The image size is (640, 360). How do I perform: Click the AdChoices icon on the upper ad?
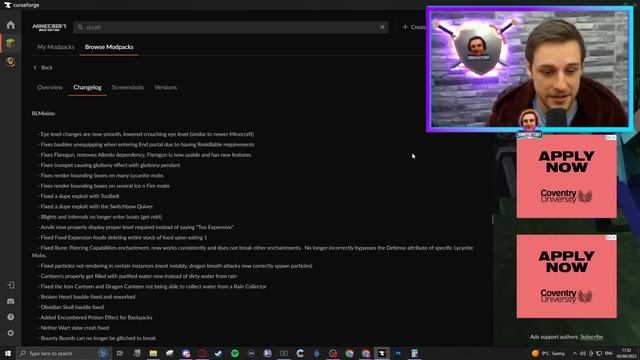(611, 138)
